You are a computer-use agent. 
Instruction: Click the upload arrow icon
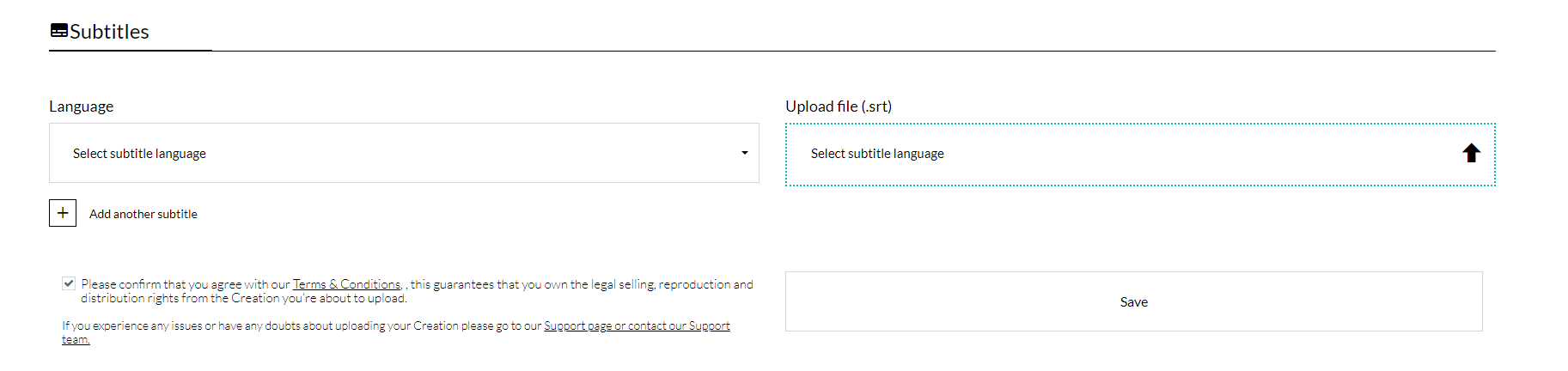coord(1471,153)
